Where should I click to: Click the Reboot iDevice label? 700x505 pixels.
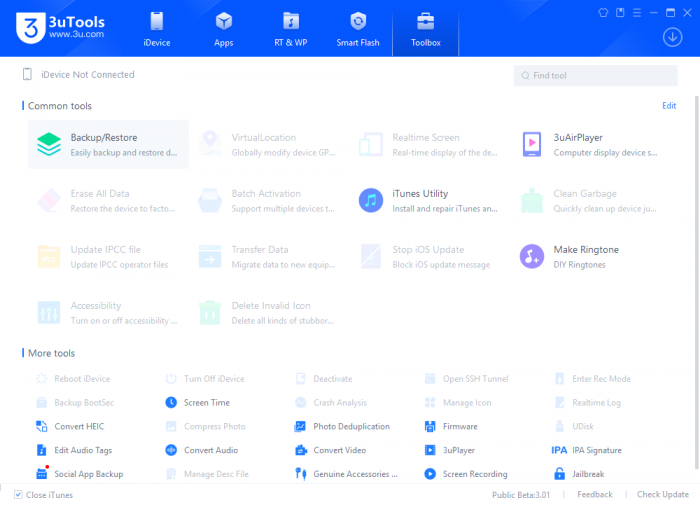82,379
